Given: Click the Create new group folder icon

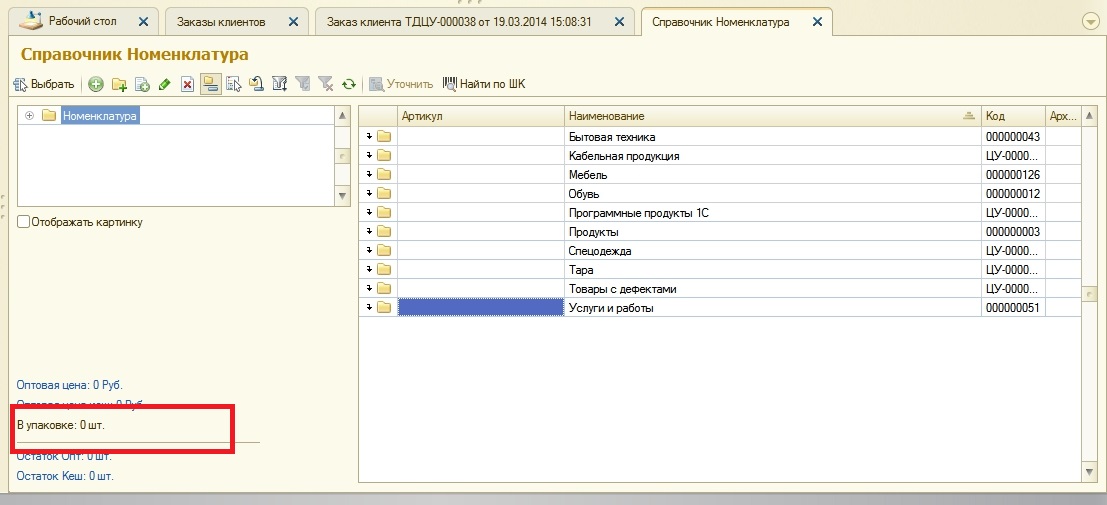Looking at the screenshot, I should (119, 85).
